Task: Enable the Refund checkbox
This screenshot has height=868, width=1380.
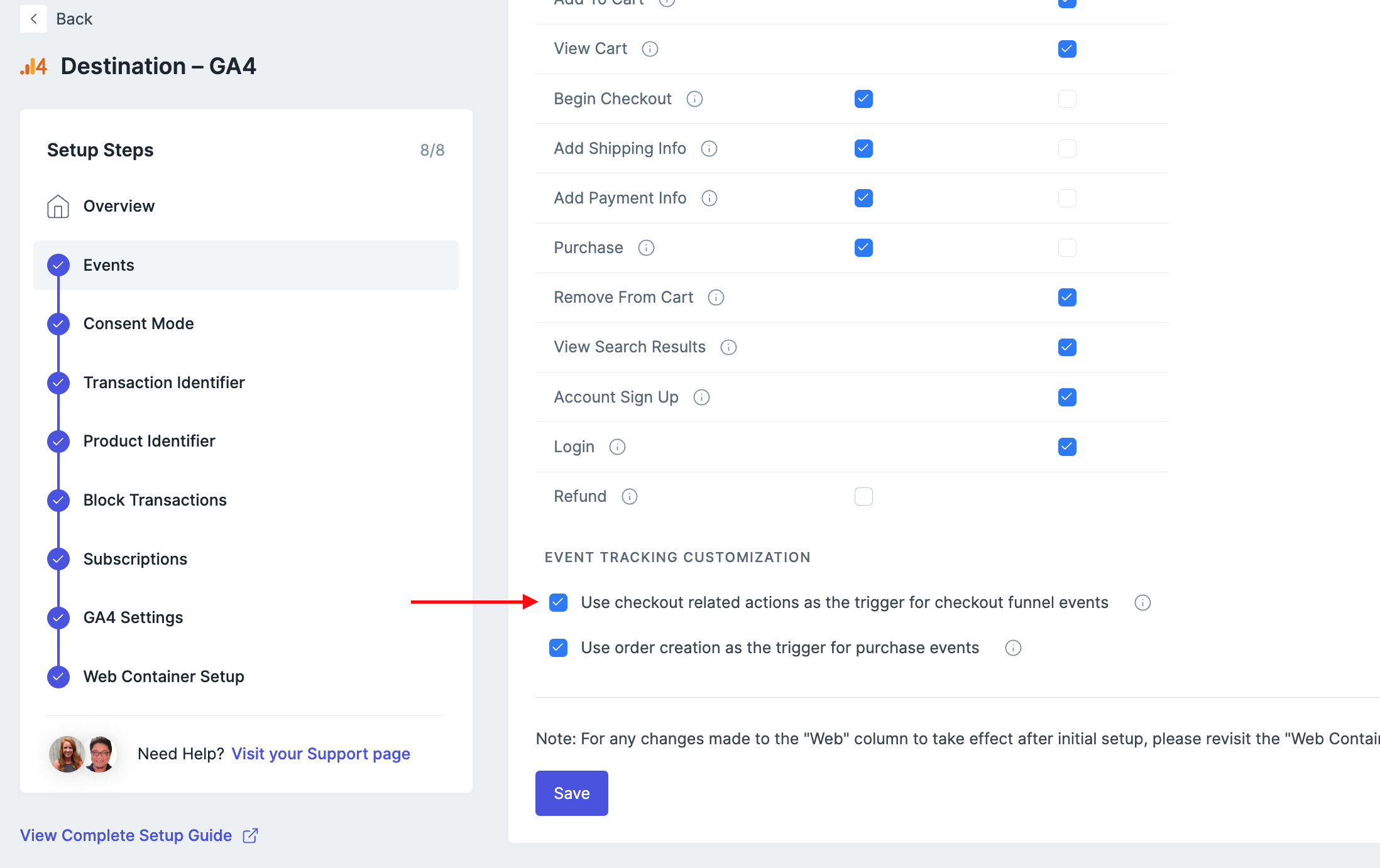Action: pos(863,496)
